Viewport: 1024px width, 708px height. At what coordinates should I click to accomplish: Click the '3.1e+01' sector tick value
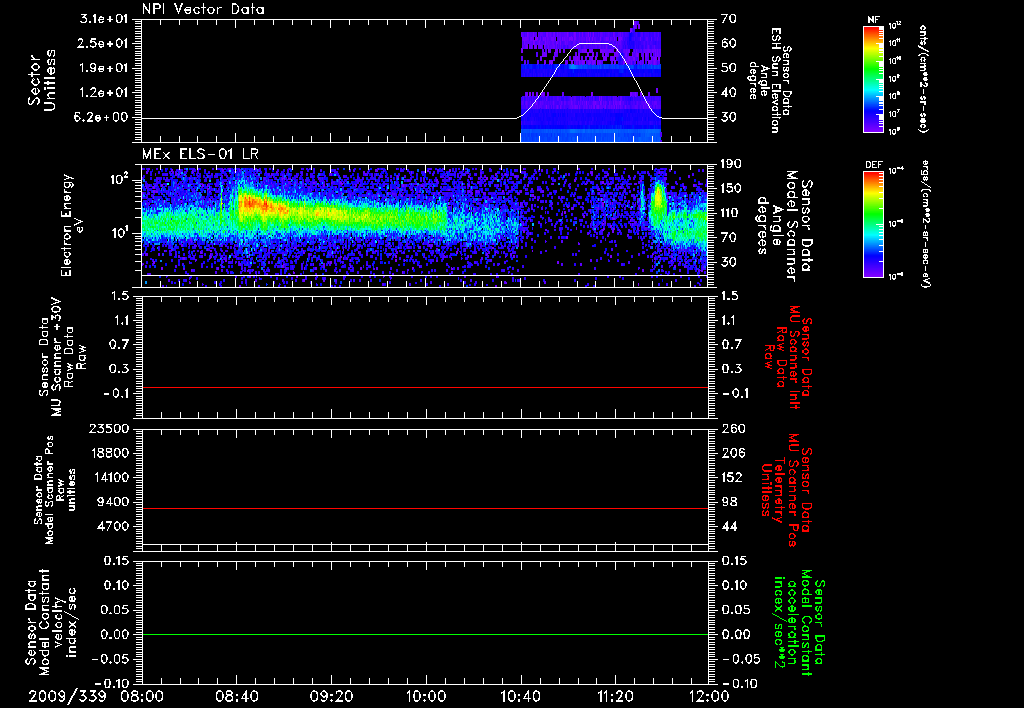[104, 19]
